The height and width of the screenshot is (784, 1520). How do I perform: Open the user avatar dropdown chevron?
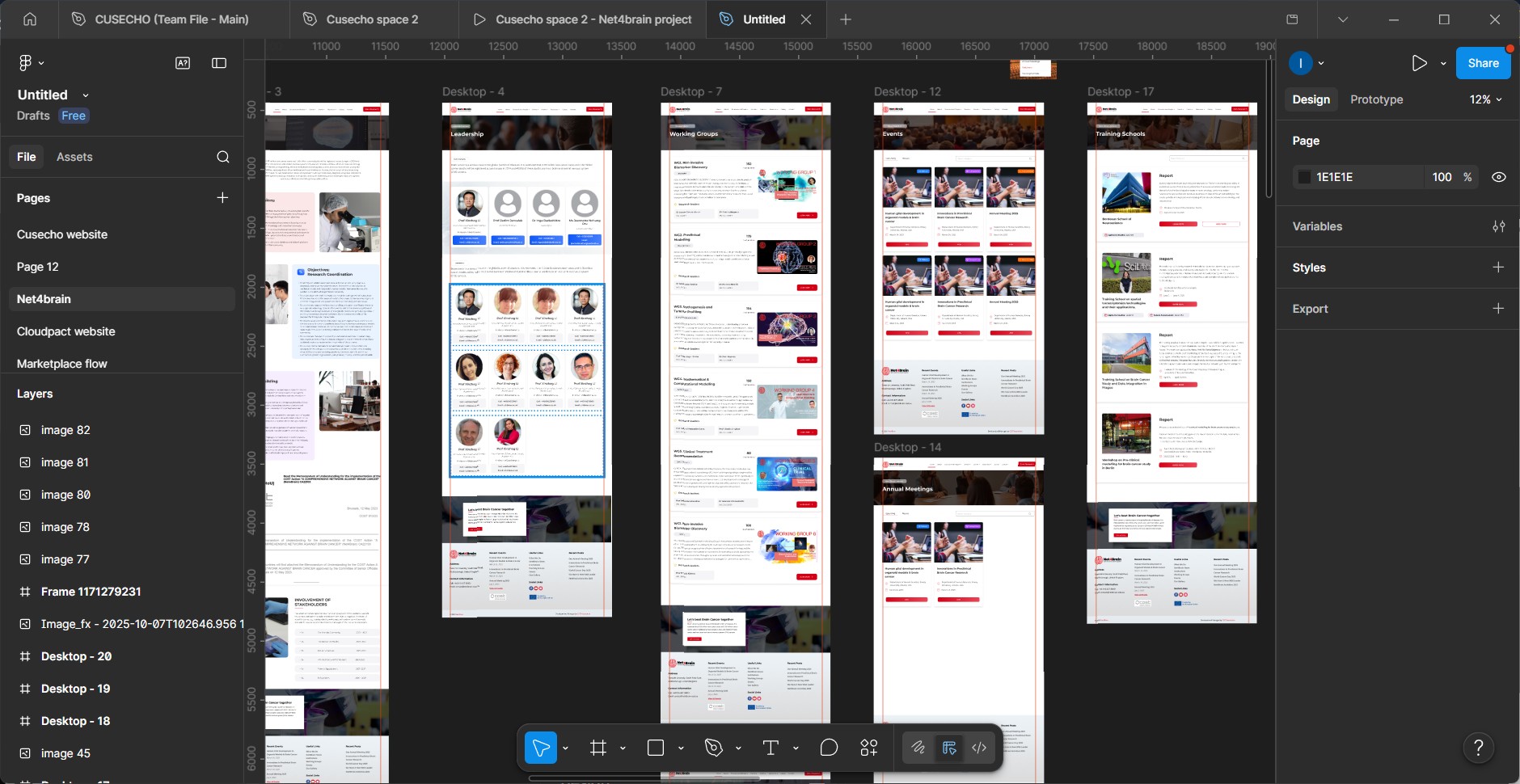(1321, 63)
